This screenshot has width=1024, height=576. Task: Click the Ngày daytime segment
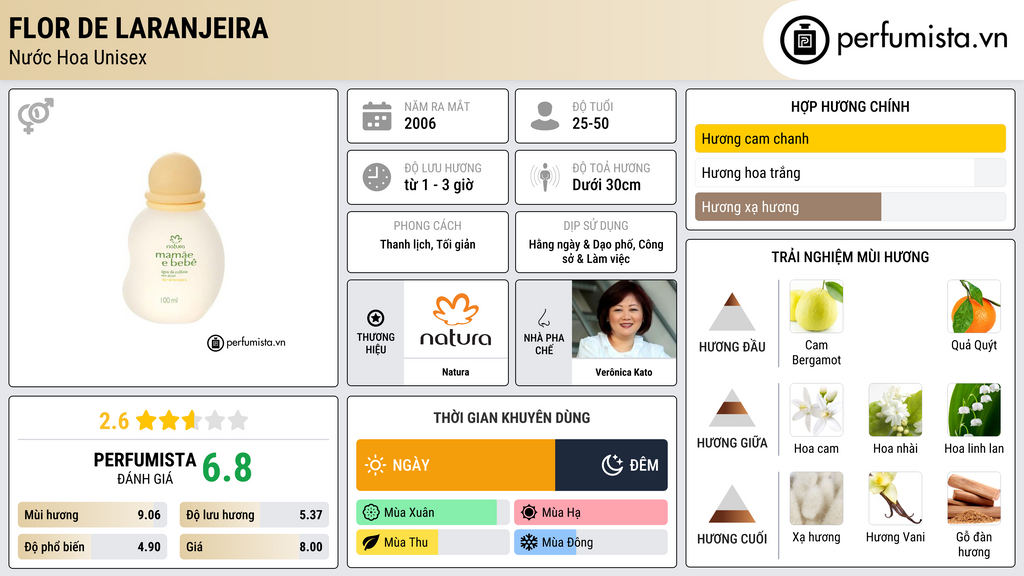pos(456,465)
